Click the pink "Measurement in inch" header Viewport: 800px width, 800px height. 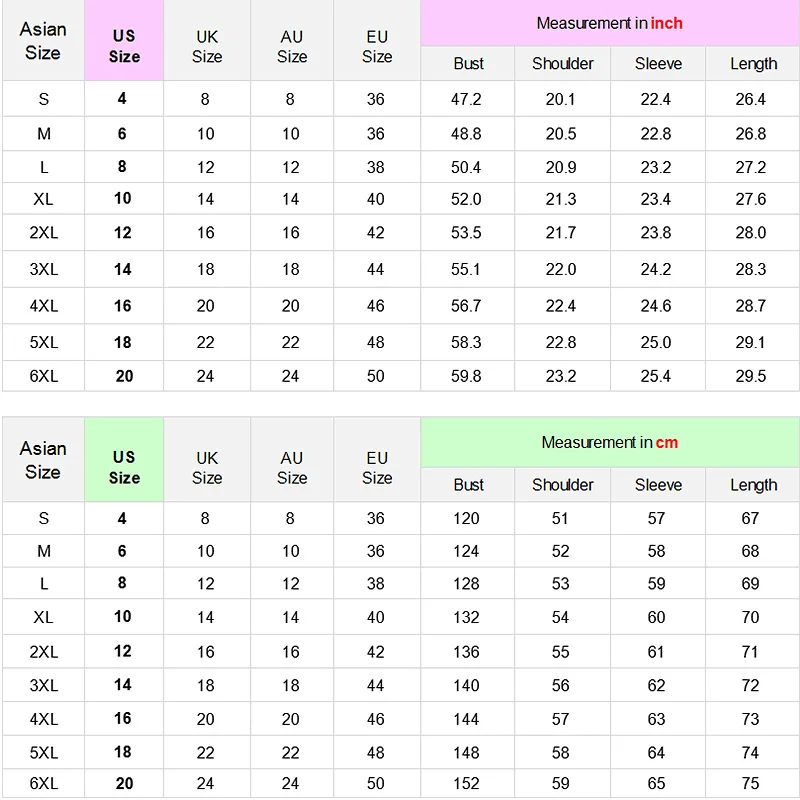(x=609, y=23)
